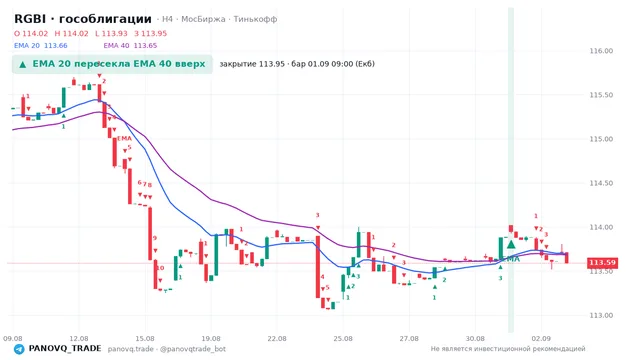The image size is (640, 360).
Task: Click the green up-triangle in signal badge
Action: coord(23,64)
